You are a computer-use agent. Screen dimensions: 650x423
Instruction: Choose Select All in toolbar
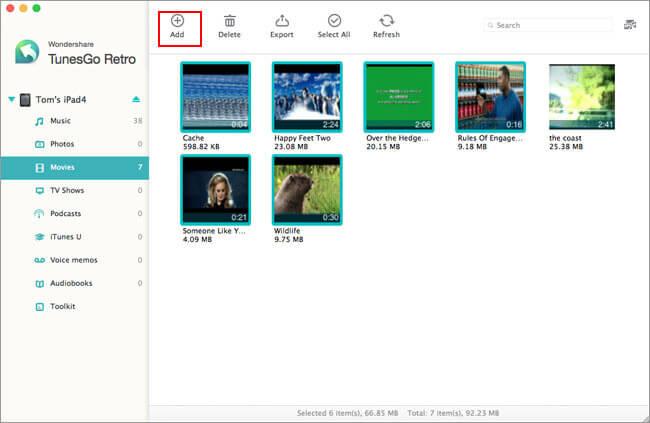click(334, 27)
